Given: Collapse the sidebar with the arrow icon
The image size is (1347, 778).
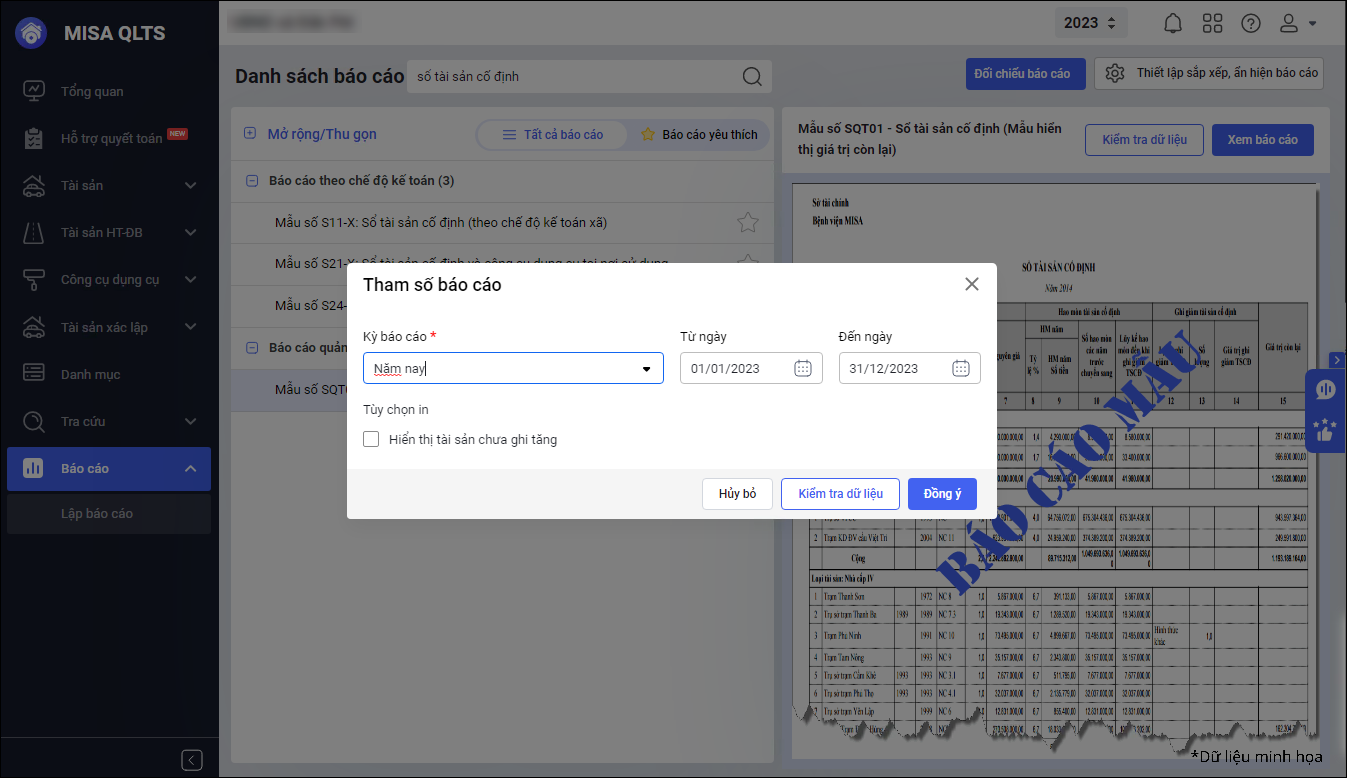Looking at the screenshot, I should pos(193,759).
